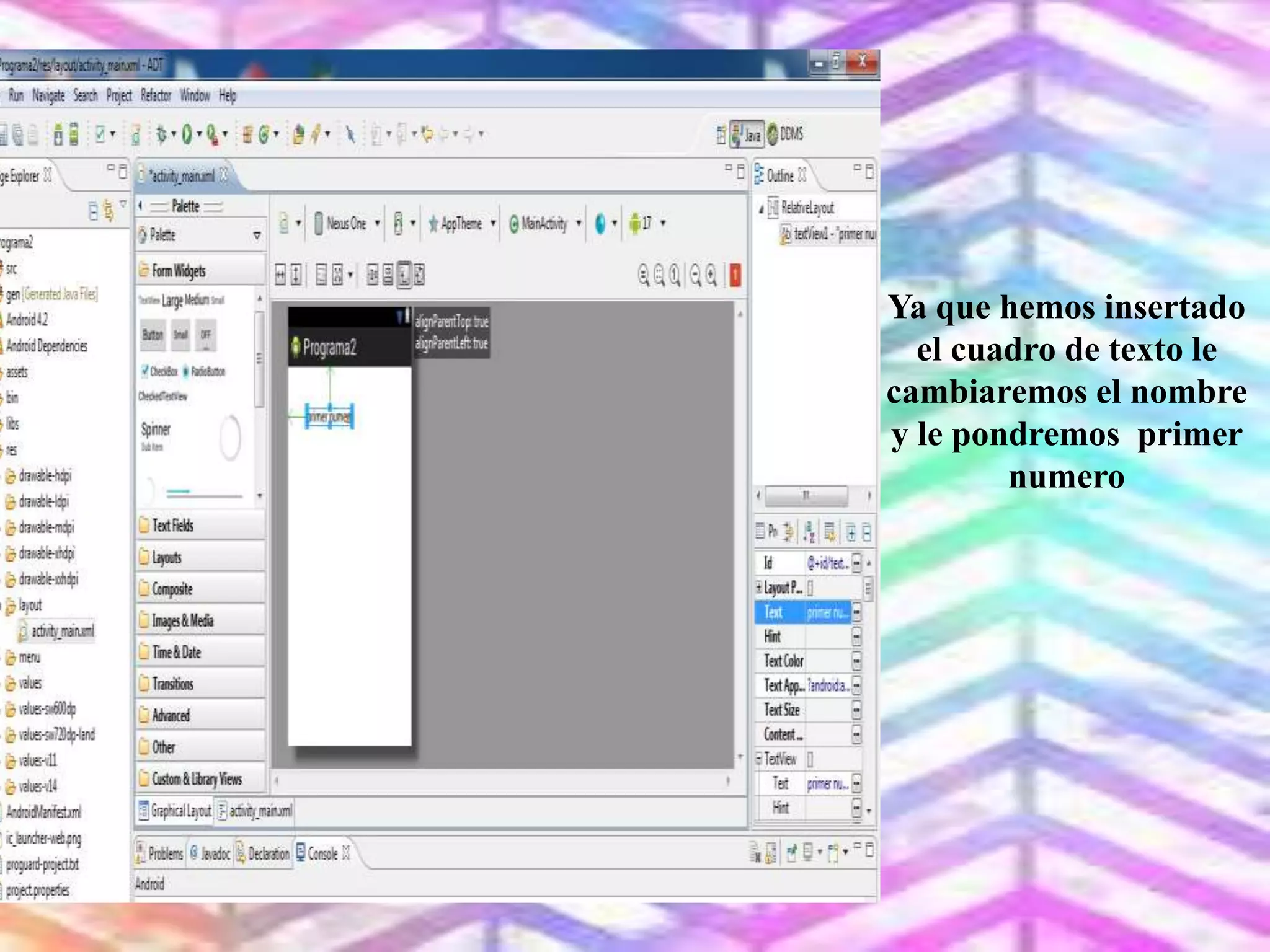This screenshot has height=952, width=1270.
Task: Click the Android SDK Manager icon
Action: pos(58,134)
